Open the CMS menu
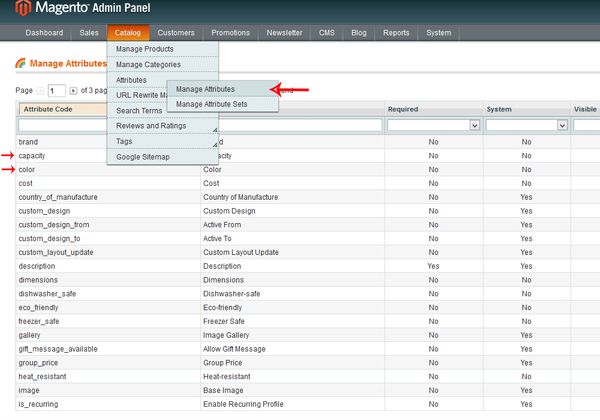The height and width of the screenshot is (420, 600). pyautogui.click(x=327, y=33)
